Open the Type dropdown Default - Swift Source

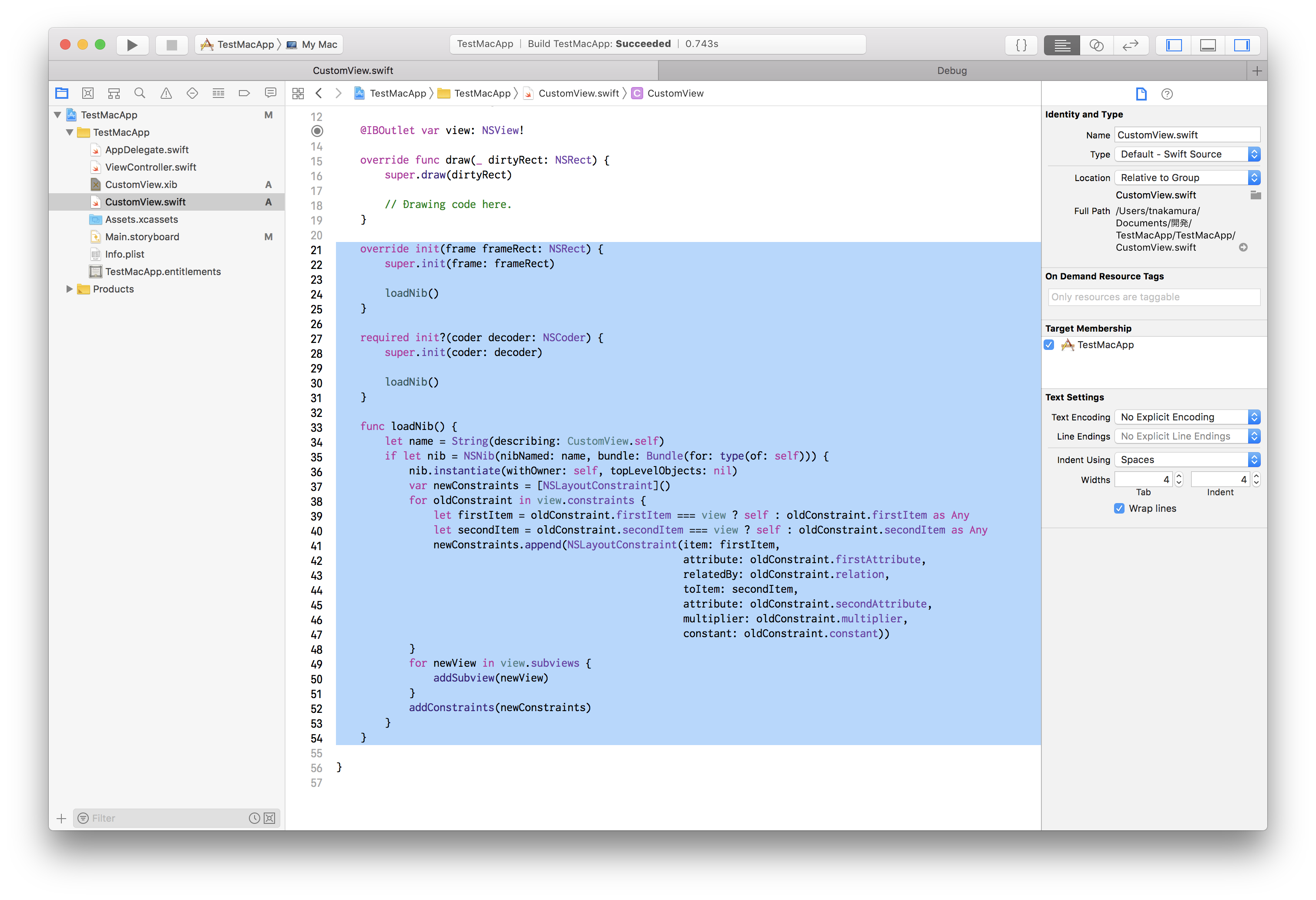pyautogui.click(x=1187, y=154)
